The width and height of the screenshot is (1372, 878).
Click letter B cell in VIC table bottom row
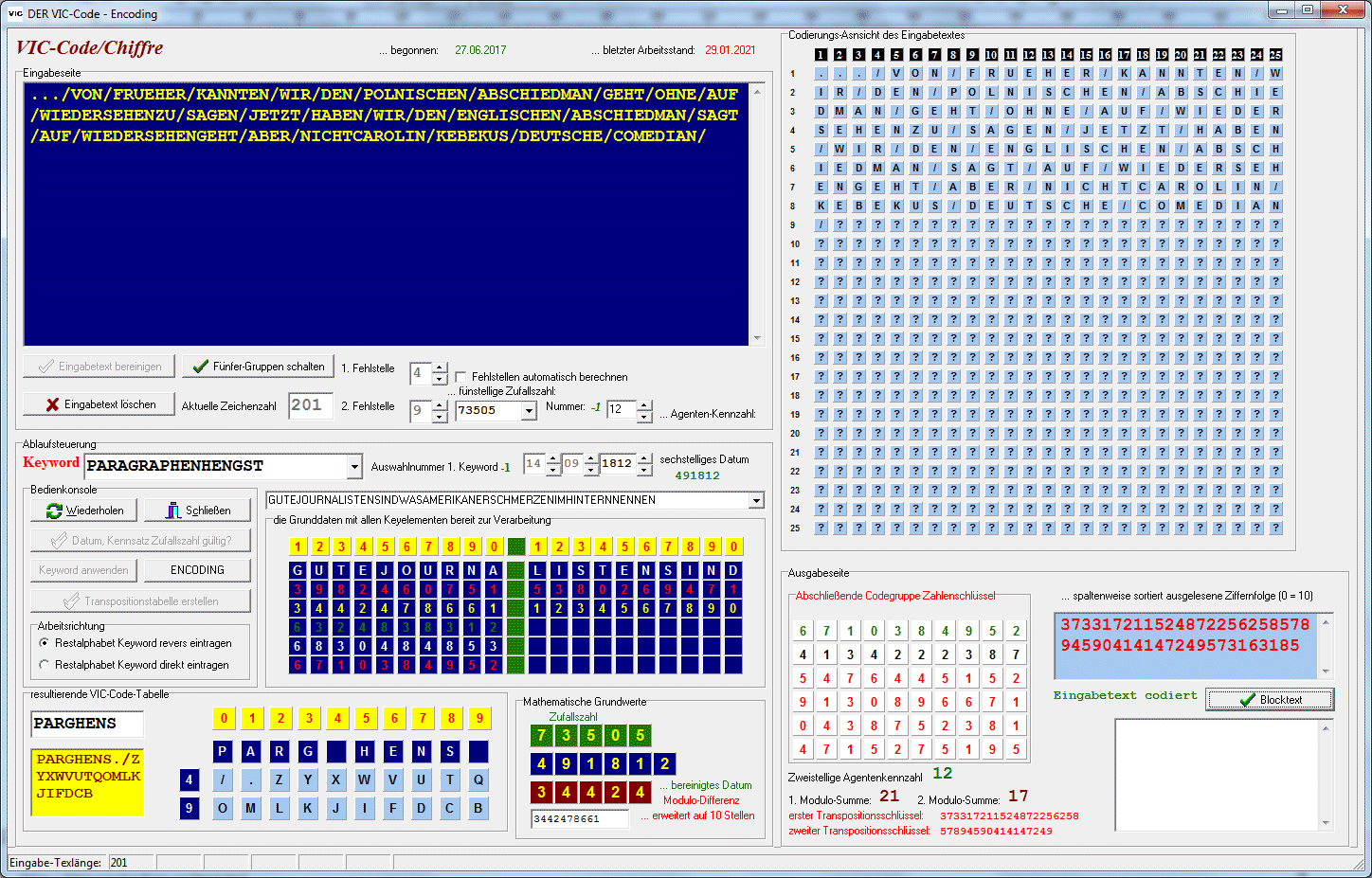click(478, 808)
